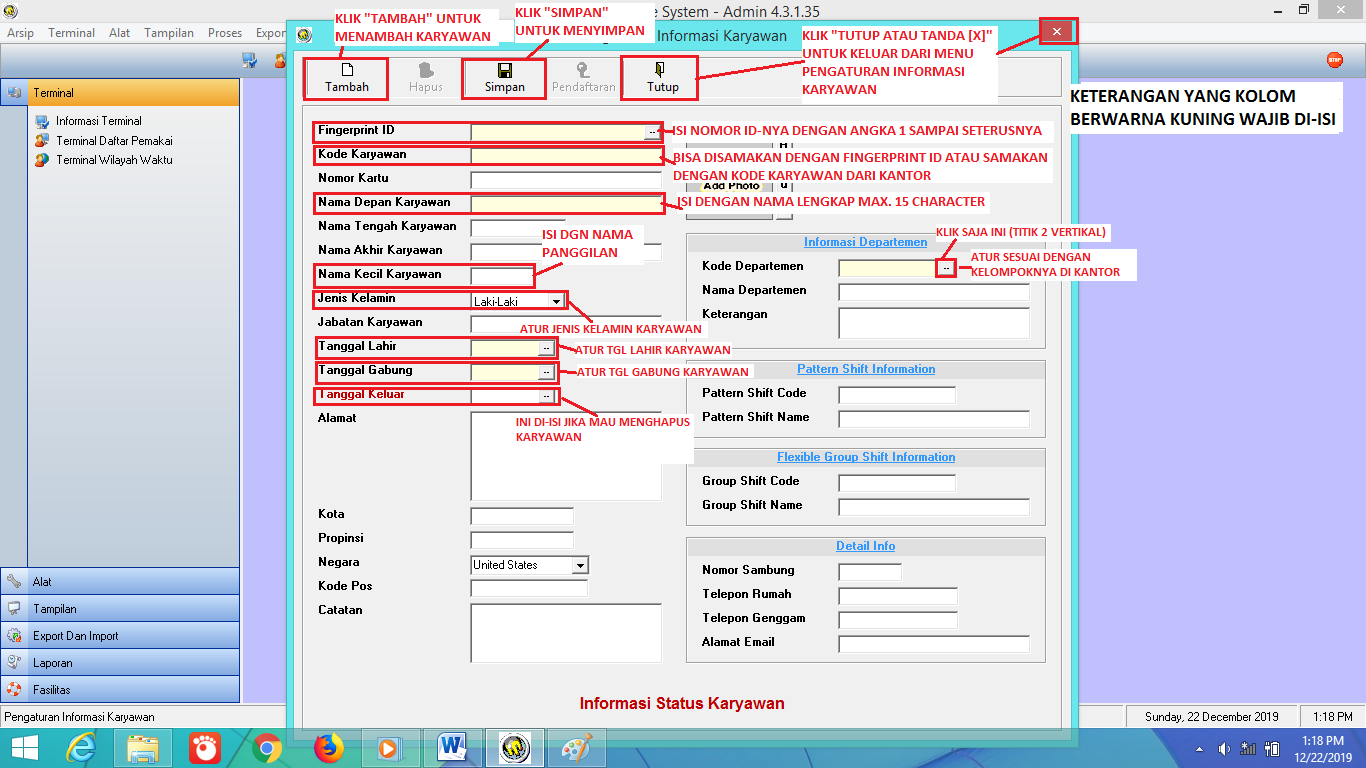Open Terminal Wilayah Waktu in sidebar
The width and height of the screenshot is (1366, 768).
click(x=114, y=160)
